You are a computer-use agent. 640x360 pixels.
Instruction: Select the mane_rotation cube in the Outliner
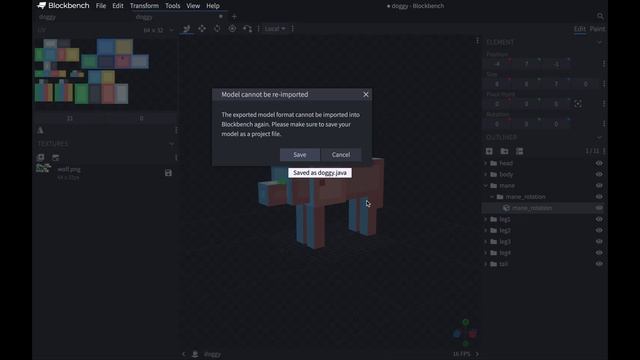tap(543, 208)
